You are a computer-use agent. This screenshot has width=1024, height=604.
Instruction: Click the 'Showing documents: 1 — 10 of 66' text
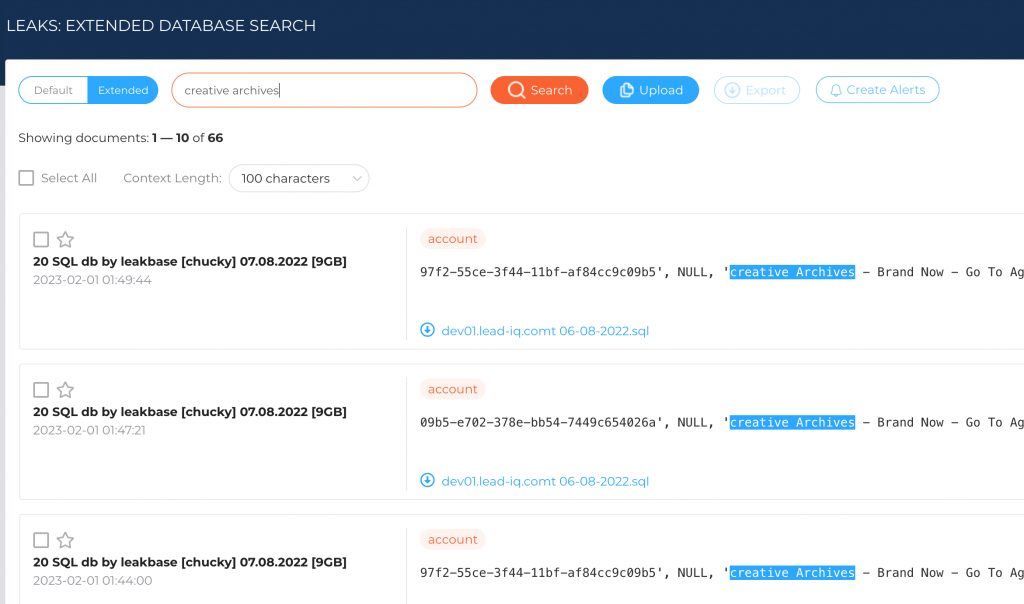tap(121, 138)
